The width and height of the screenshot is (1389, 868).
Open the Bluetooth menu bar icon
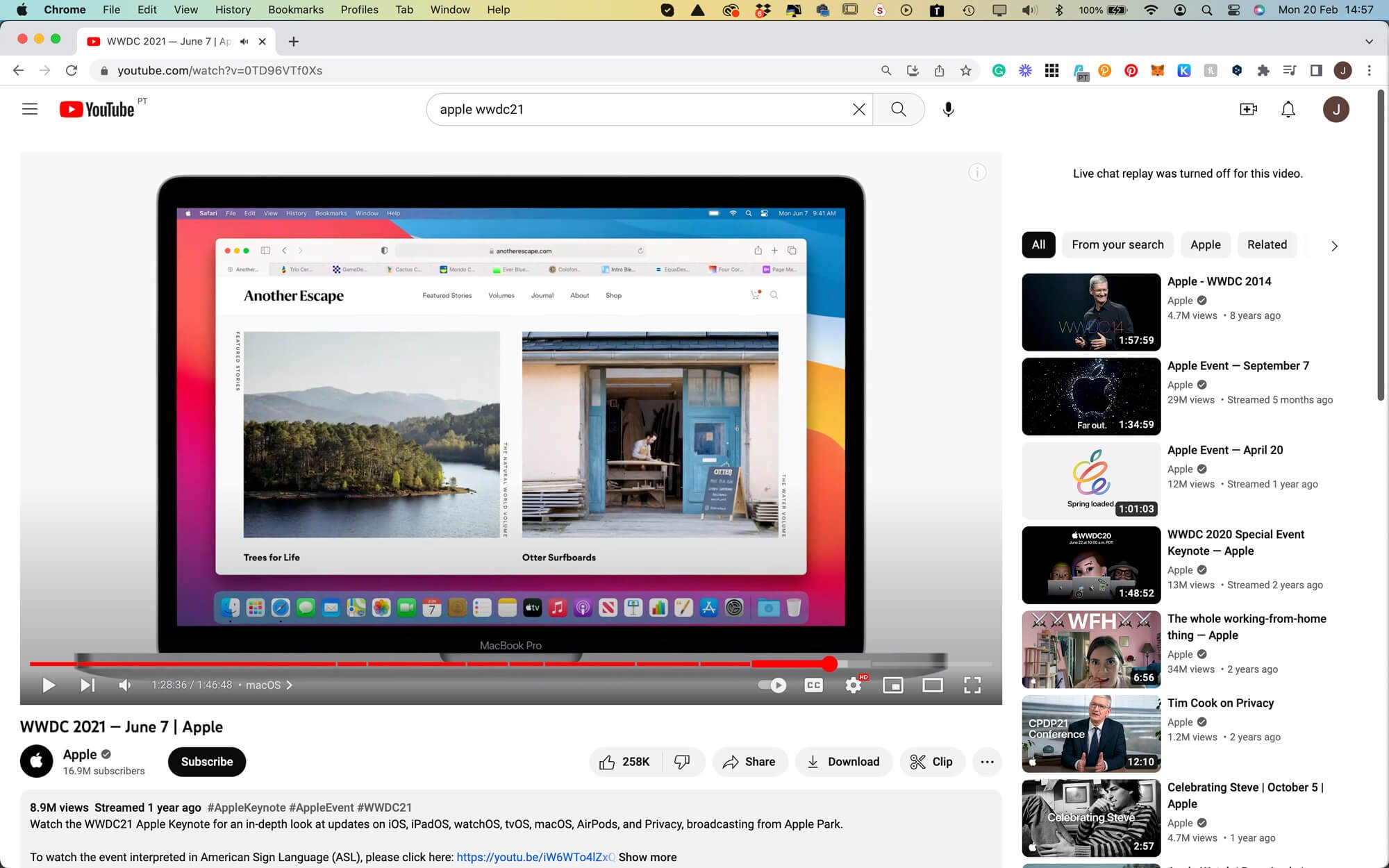pos(1058,10)
